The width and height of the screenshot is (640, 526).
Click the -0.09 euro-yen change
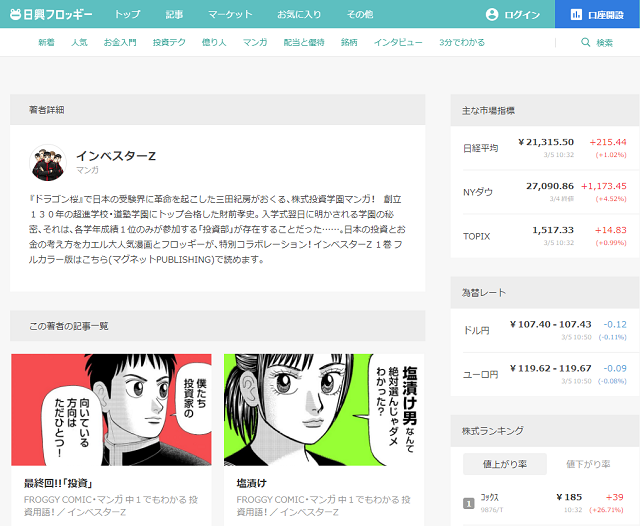coord(615,368)
